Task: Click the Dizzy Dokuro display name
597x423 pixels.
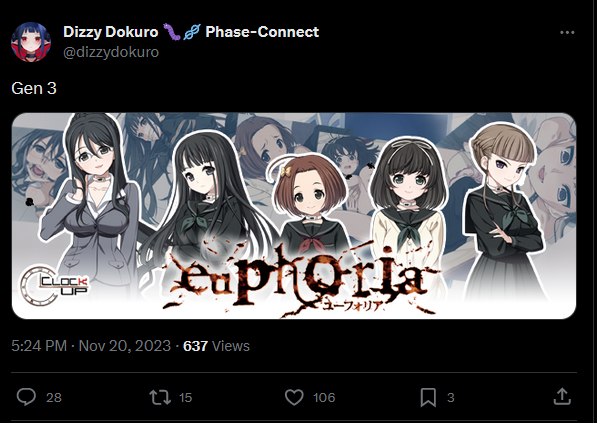Action: click(110, 32)
